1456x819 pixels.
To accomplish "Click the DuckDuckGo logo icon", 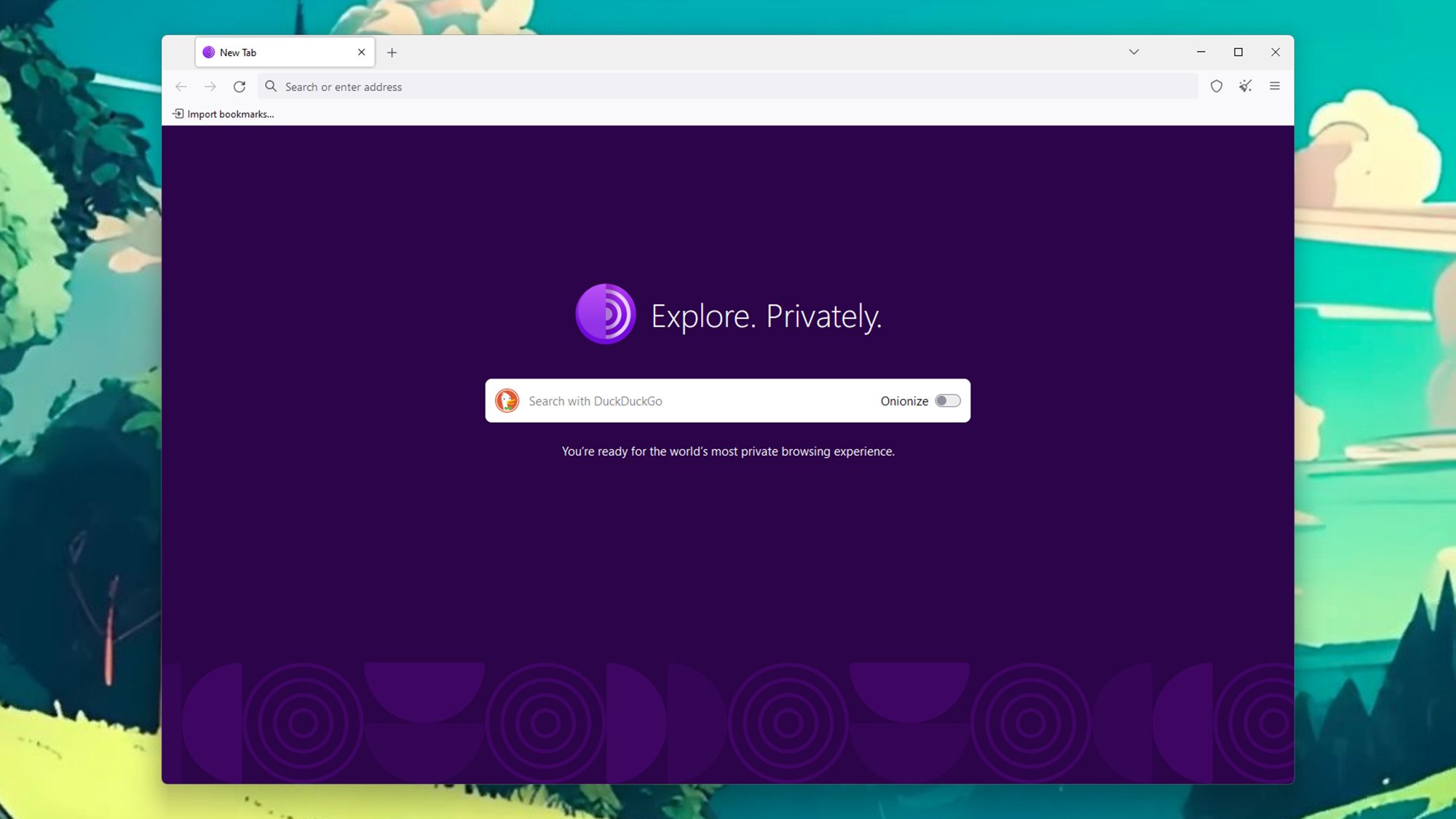I will pyautogui.click(x=507, y=400).
